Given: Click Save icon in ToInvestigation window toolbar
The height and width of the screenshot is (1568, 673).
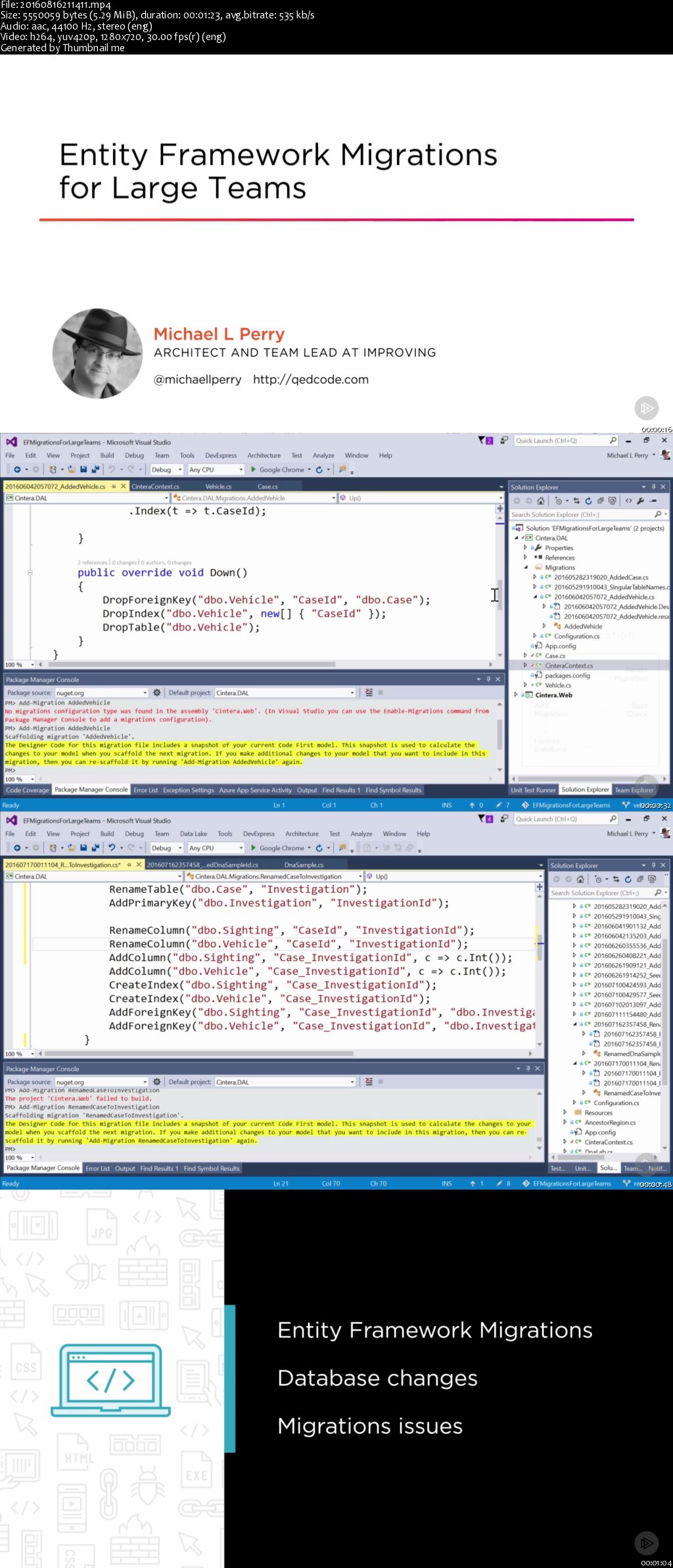Looking at the screenshot, I should point(83,848).
